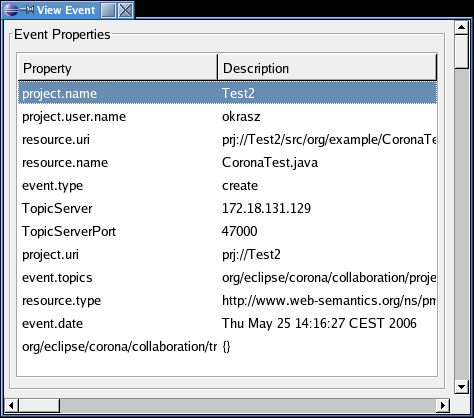Sort by the Description column header
474x418 pixels.
(327, 68)
